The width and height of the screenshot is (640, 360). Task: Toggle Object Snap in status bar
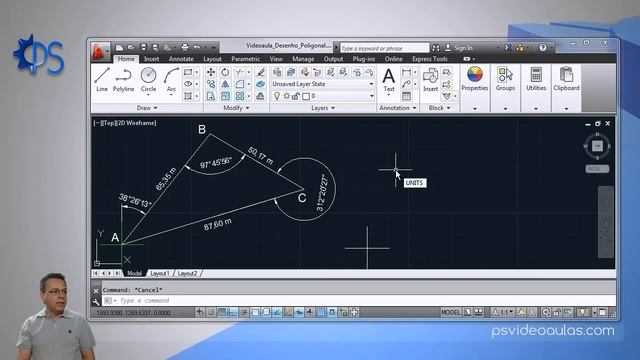[x=255, y=312]
